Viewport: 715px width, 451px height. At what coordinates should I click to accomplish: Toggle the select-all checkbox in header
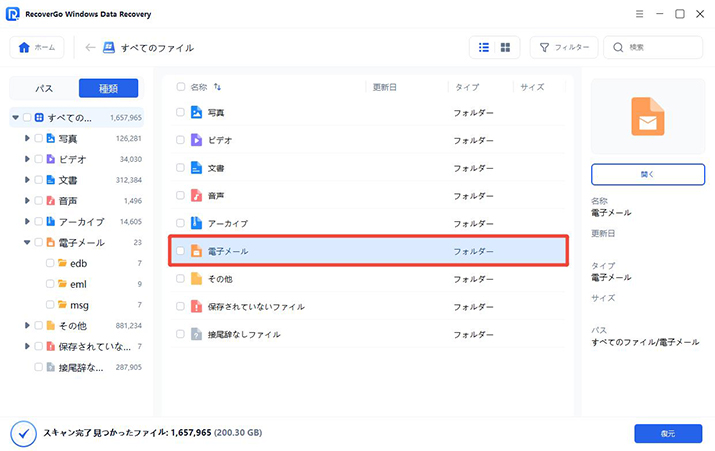click(180, 88)
